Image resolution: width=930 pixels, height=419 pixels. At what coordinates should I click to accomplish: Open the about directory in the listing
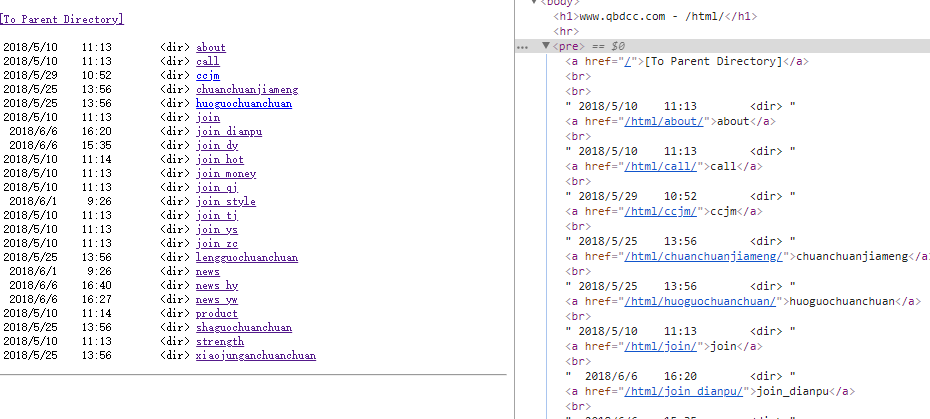point(211,47)
